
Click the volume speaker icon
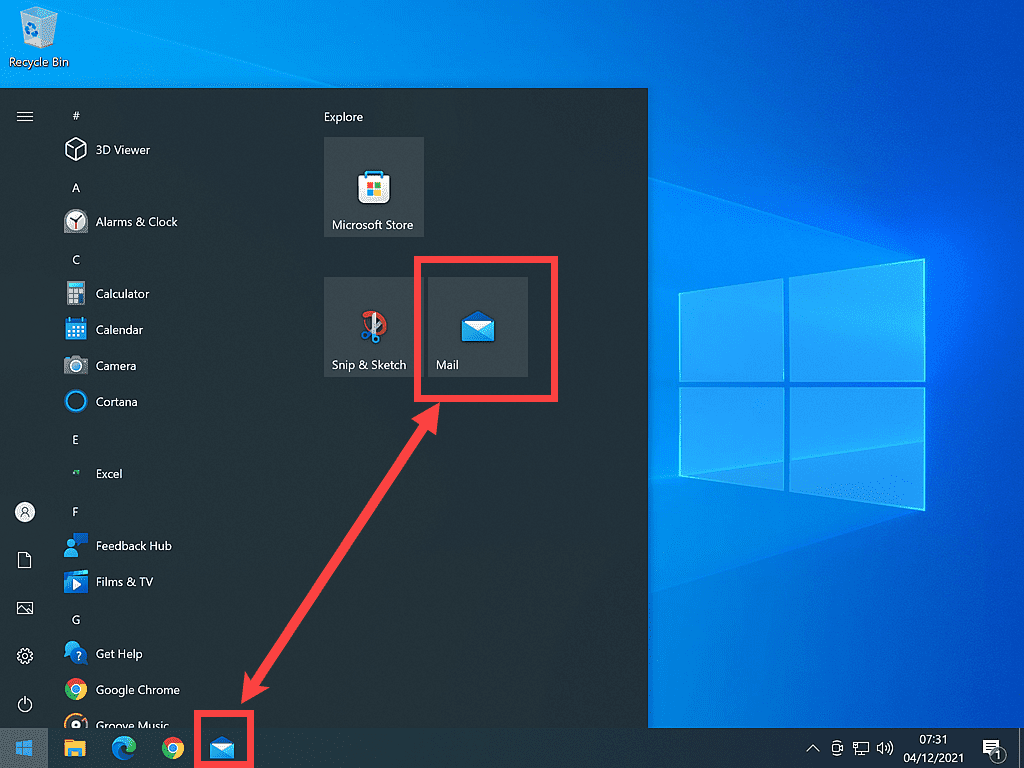click(884, 748)
